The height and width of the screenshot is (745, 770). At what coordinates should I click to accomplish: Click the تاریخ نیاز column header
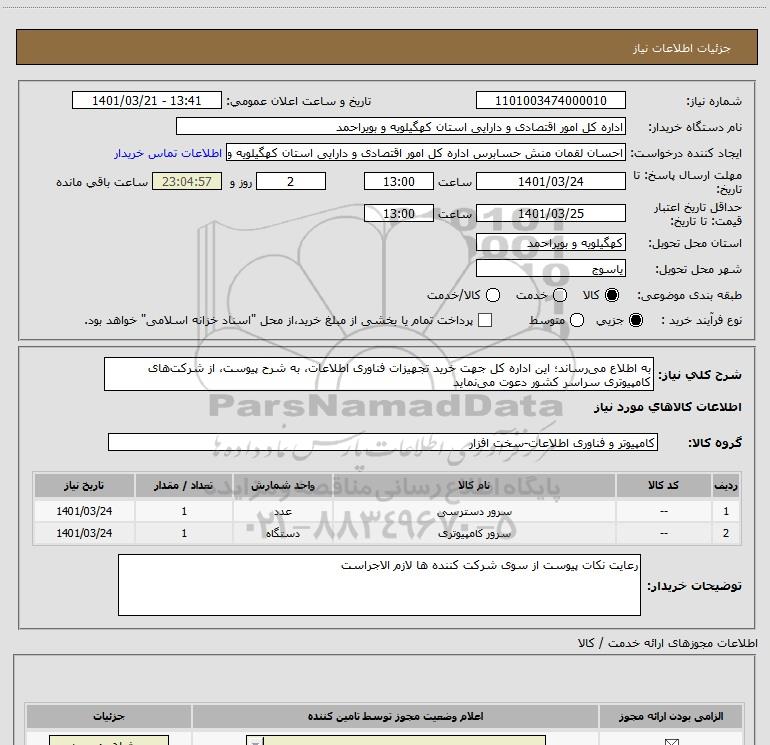(84, 485)
